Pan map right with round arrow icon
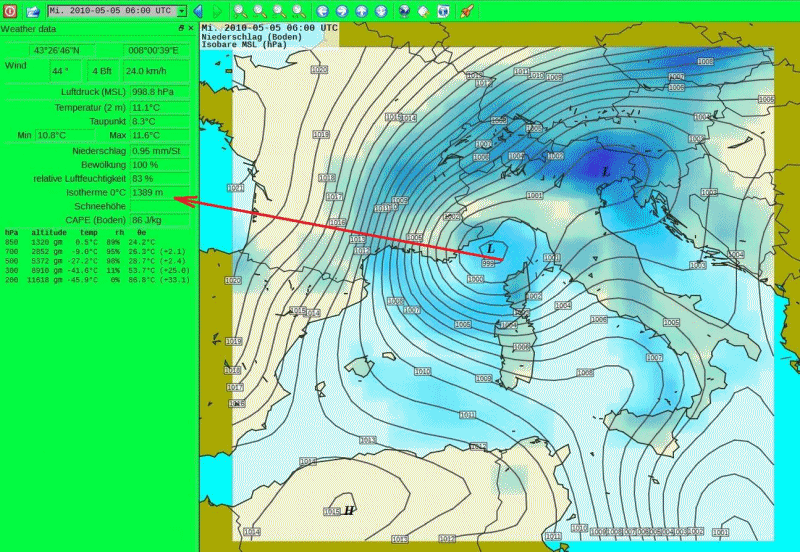 [x=342, y=11]
